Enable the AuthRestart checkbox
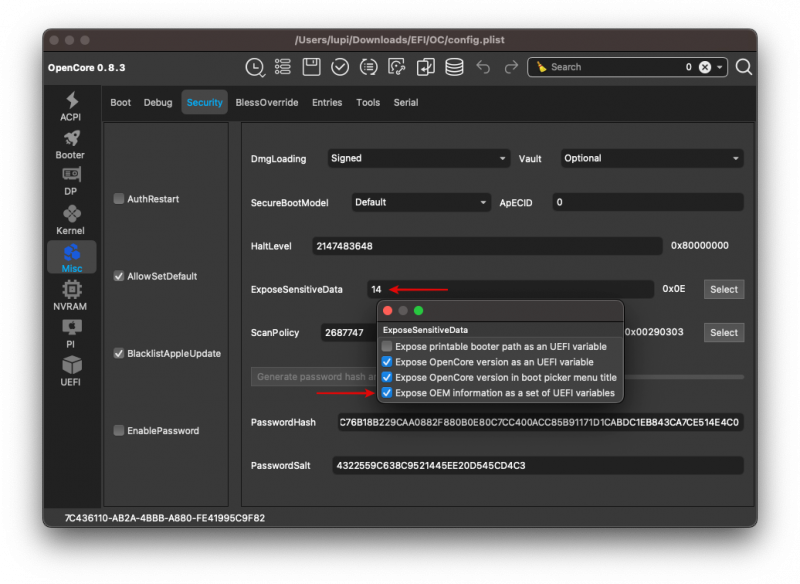Viewport: 800px width, 584px height. click(x=119, y=199)
